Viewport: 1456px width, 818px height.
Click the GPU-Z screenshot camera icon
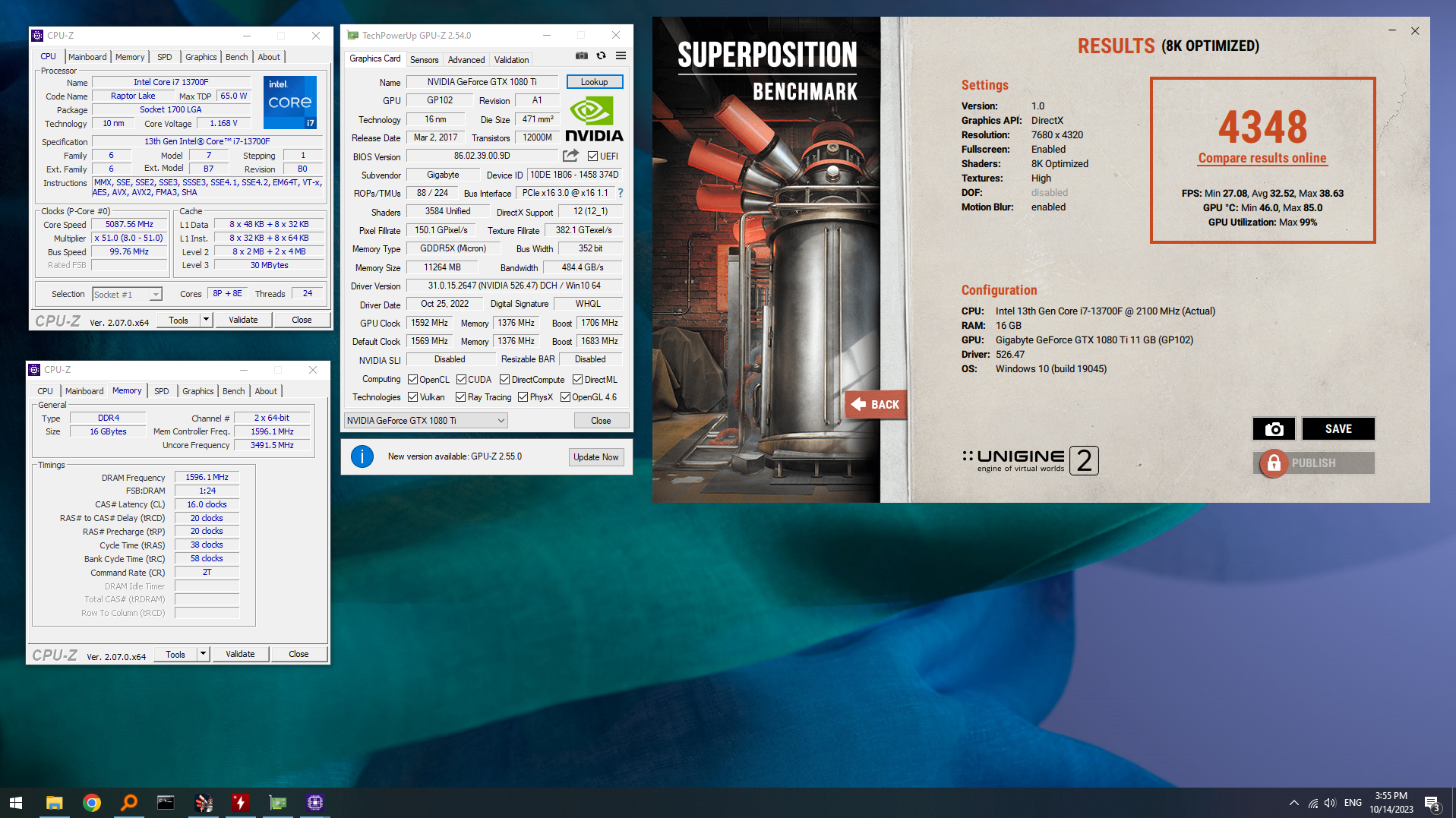581,55
